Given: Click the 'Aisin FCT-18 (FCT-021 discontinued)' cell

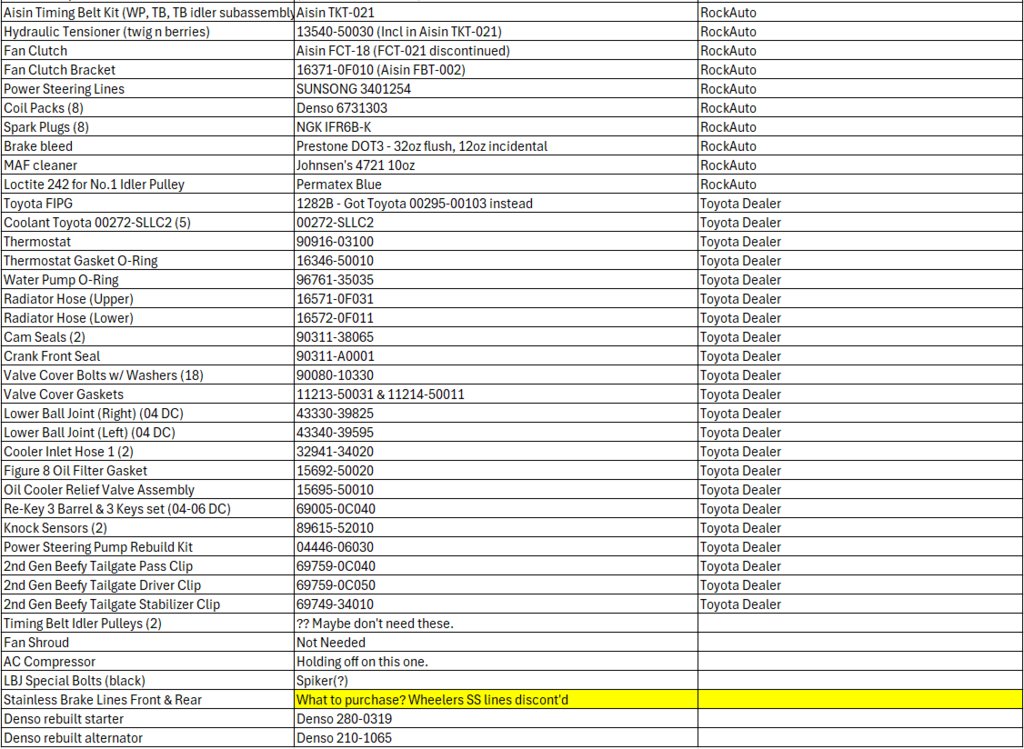Looking at the screenshot, I should click(496, 50).
